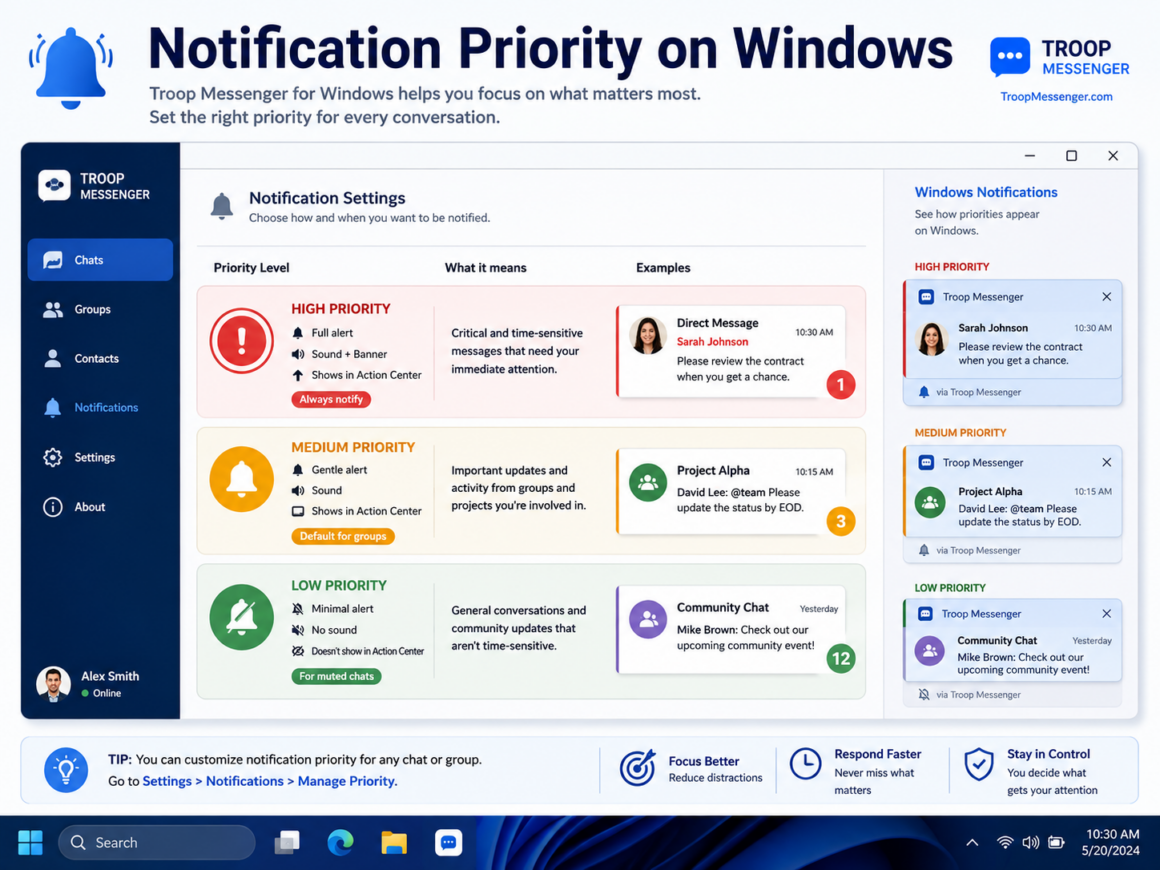Click the orange unread badge showing 3

tap(840, 522)
